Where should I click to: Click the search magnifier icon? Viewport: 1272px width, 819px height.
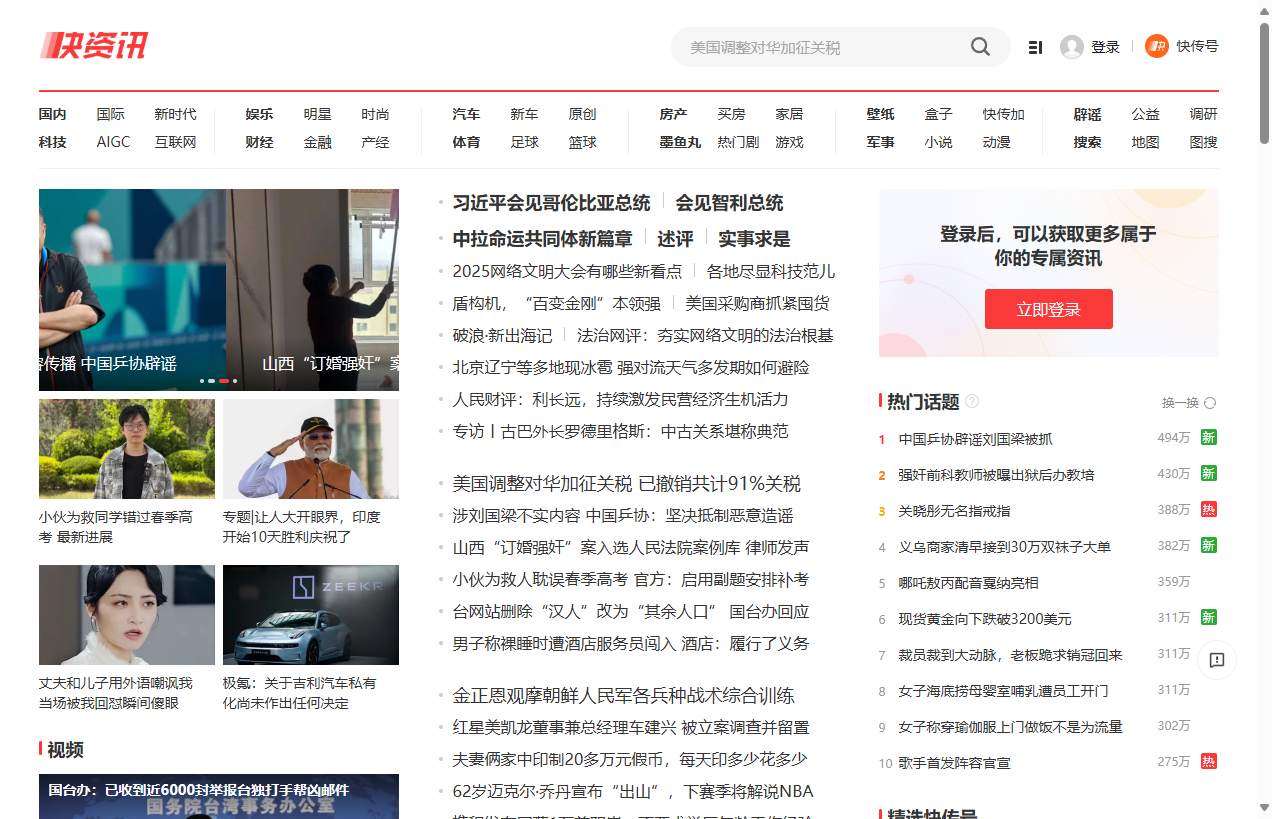click(x=980, y=46)
